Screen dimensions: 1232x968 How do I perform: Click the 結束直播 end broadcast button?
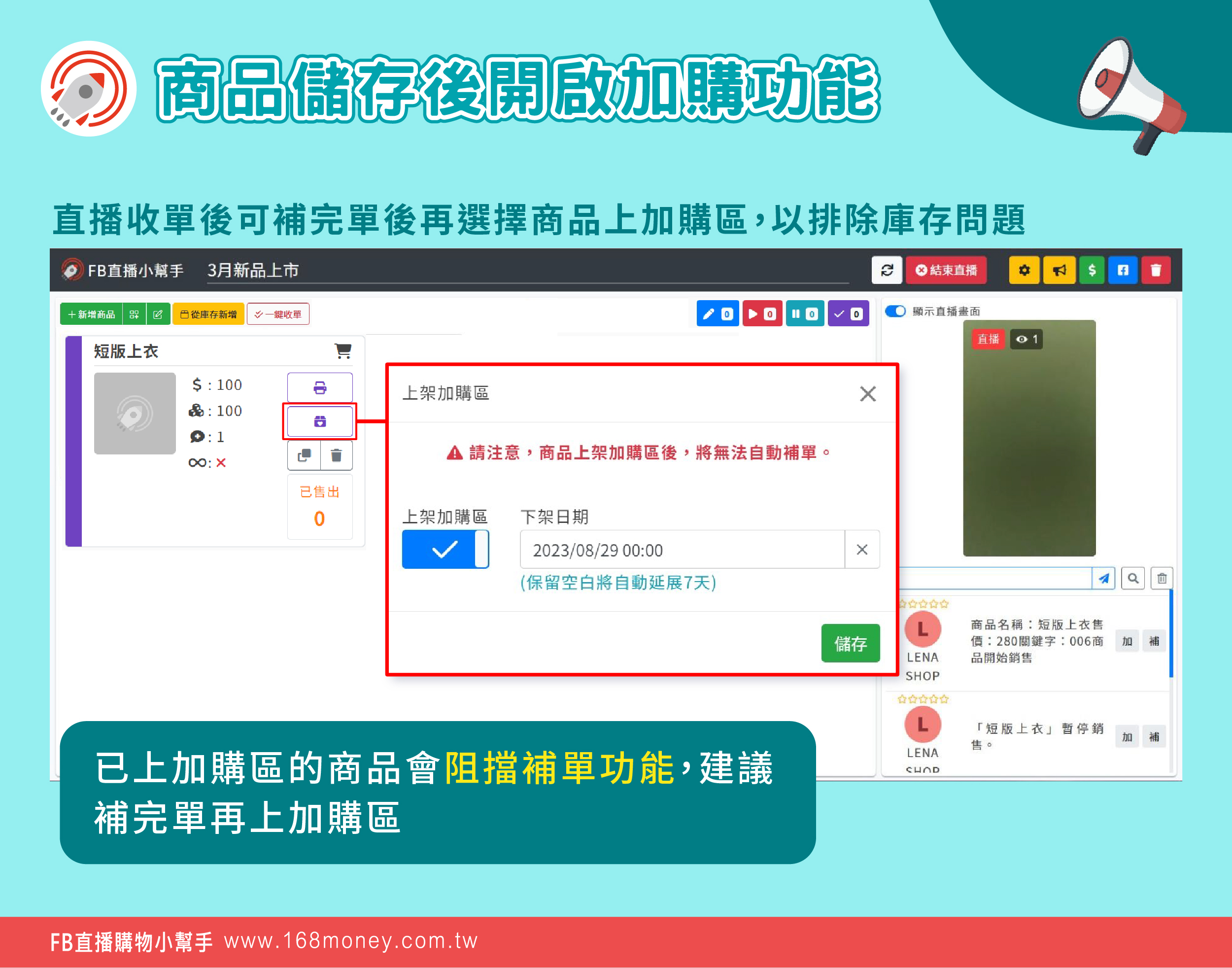click(946, 270)
